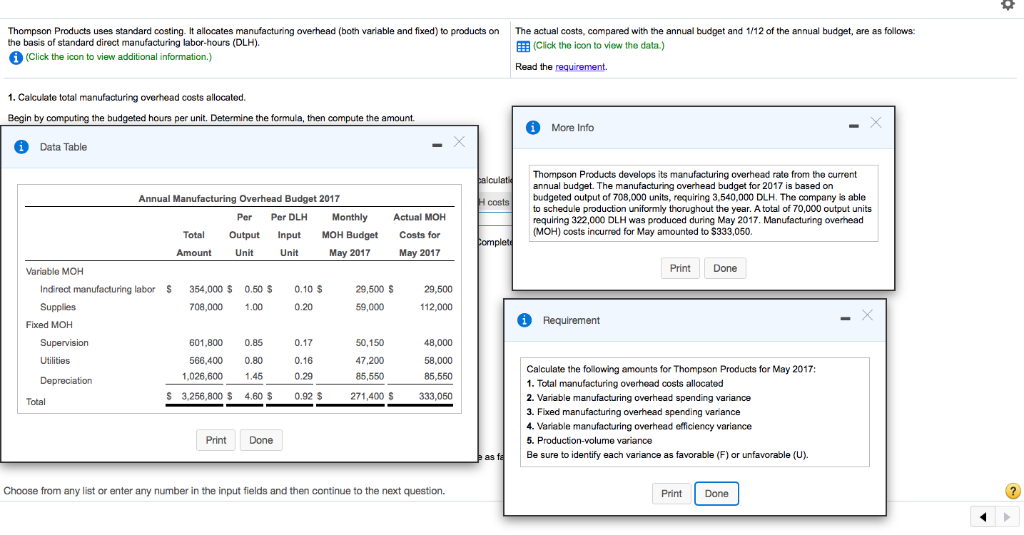Click Done in the More Info dialog
This screenshot has width=1024, height=535.
click(x=725, y=268)
